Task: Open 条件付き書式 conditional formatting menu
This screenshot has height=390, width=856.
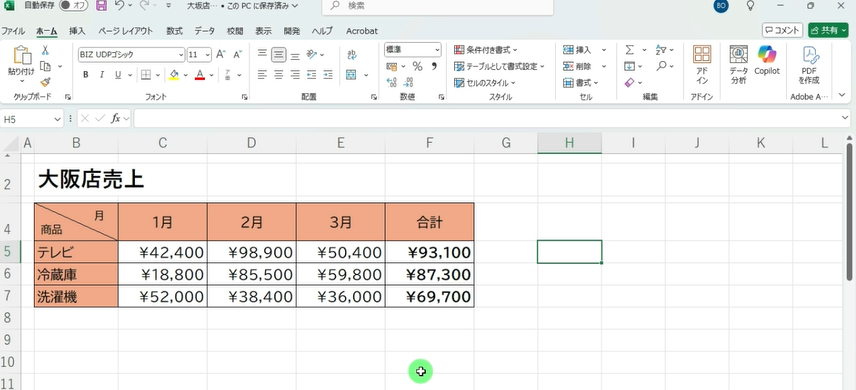Action: pyautogui.click(x=486, y=50)
